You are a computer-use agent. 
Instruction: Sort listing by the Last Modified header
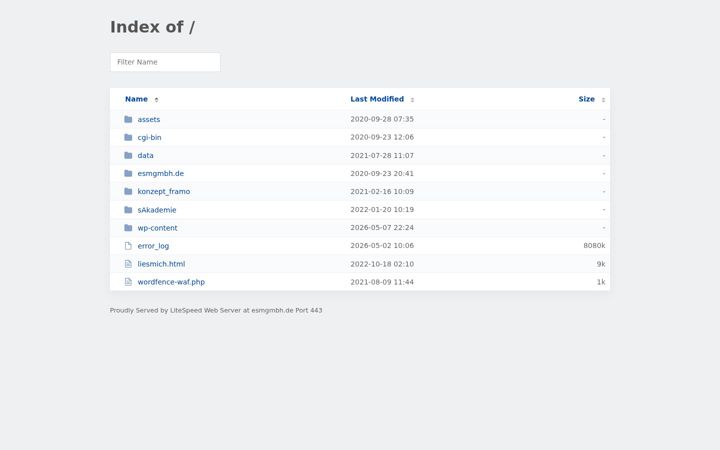[x=377, y=99]
